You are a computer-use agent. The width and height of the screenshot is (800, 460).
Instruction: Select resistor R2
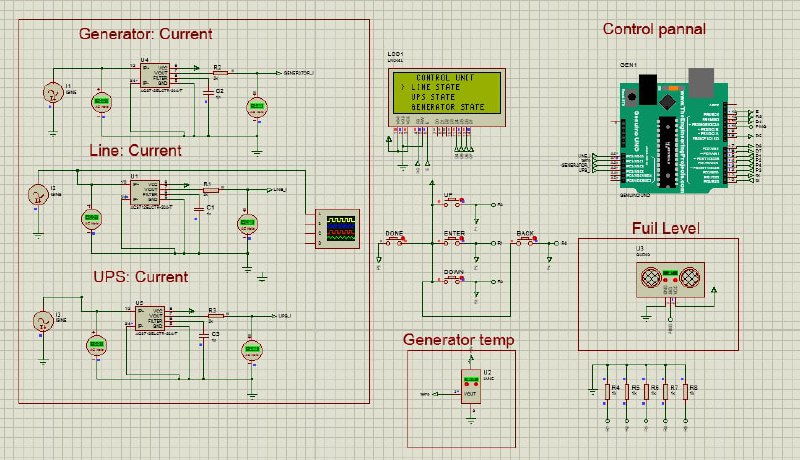click(219, 73)
